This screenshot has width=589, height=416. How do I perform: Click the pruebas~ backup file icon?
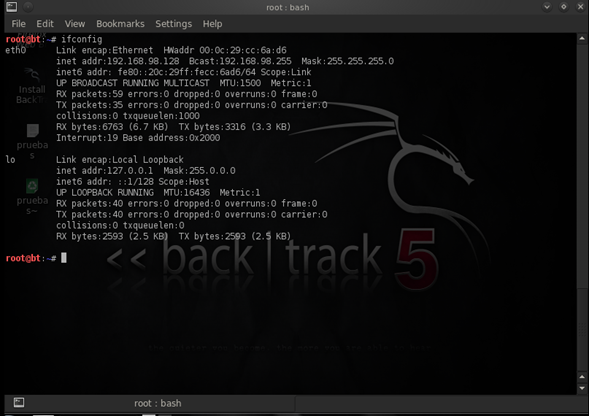[x=32, y=197]
